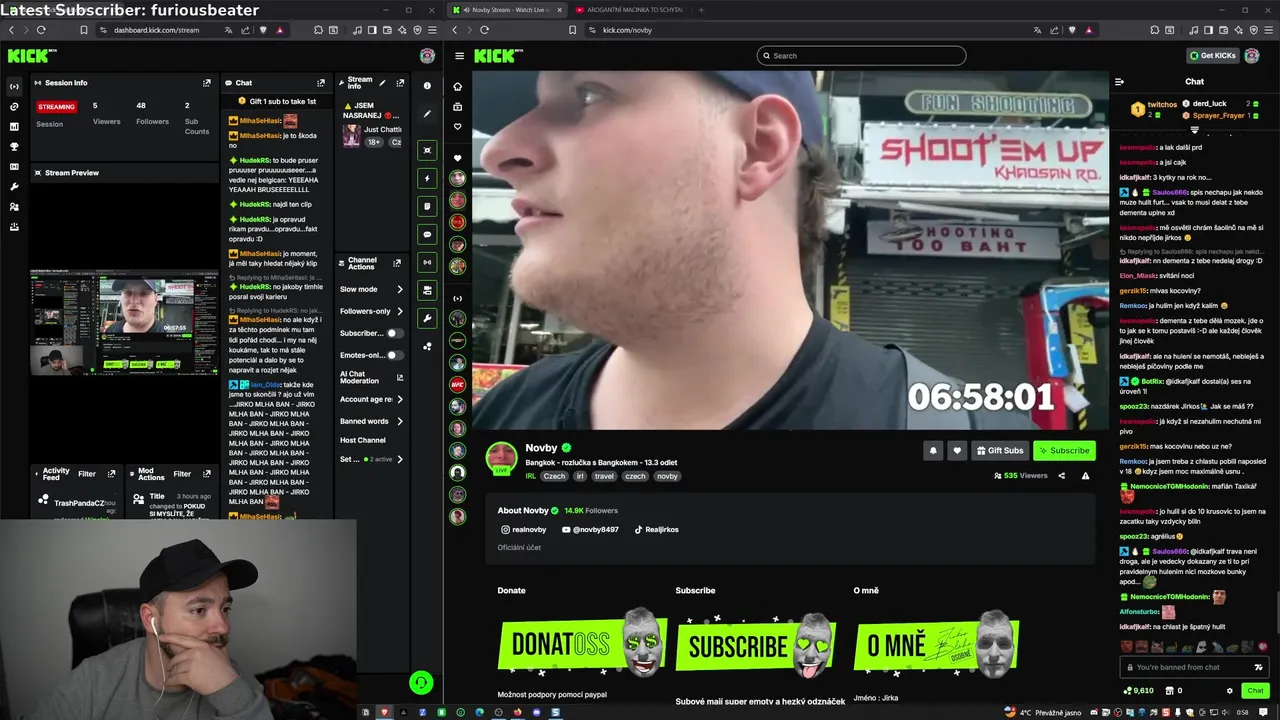The width and height of the screenshot is (1280, 720).
Task: Click the kick.com Search field
Action: 861,56
